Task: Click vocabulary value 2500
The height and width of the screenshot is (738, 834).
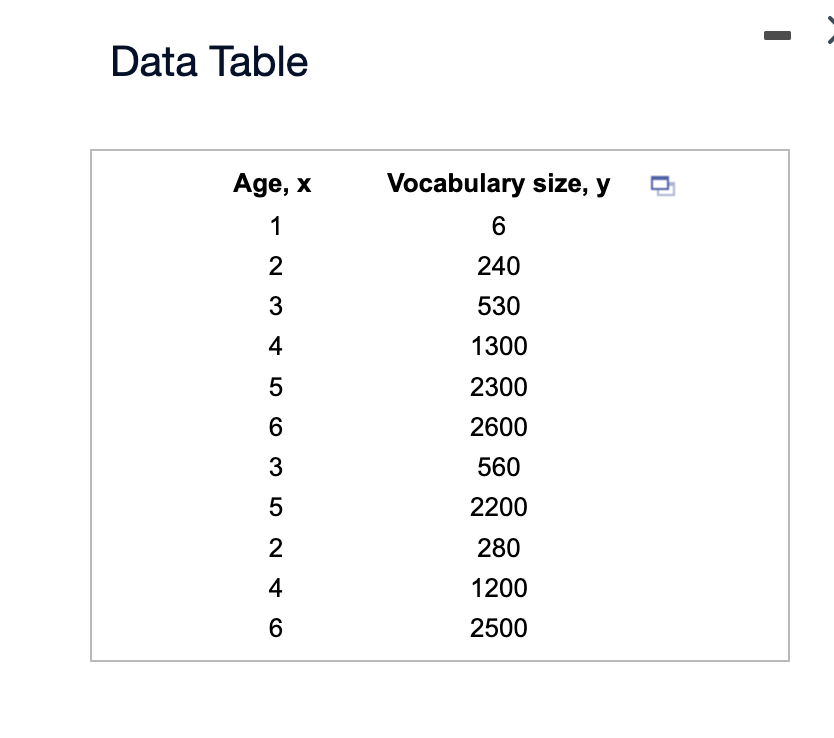Action: coord(498,628)
